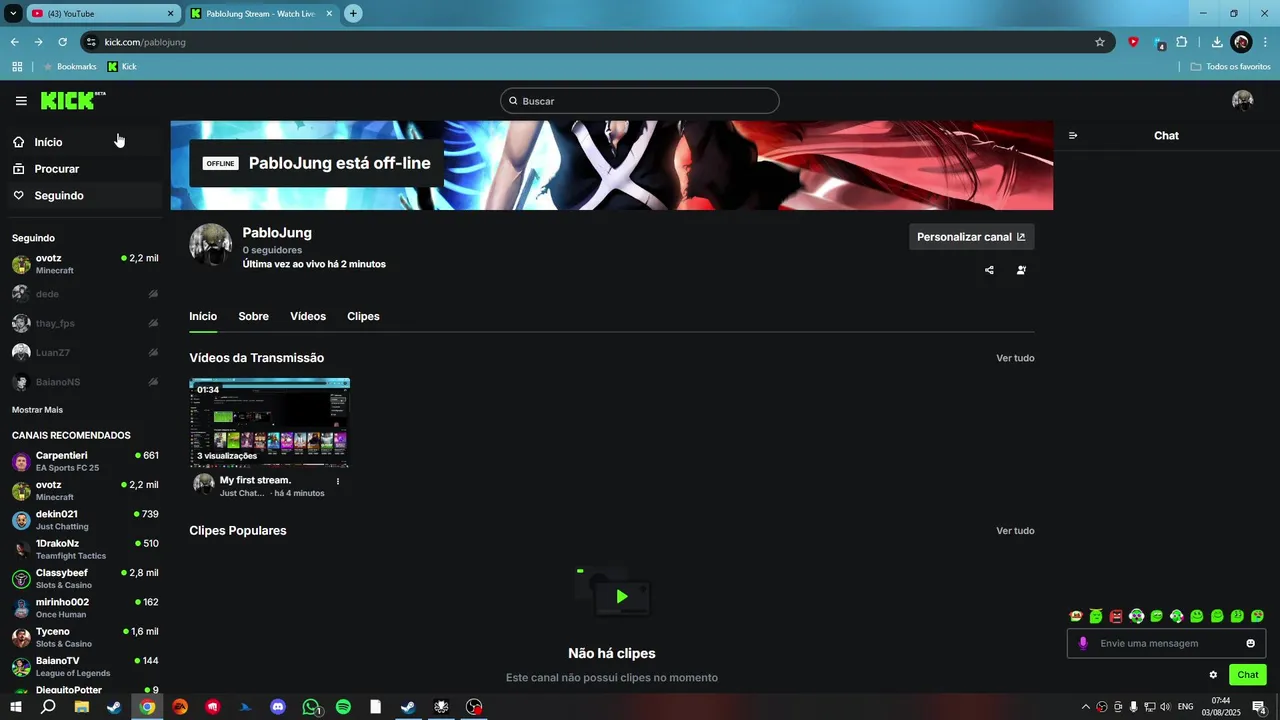Open the Chrome three-dot menu

[x=1266, y=42]
